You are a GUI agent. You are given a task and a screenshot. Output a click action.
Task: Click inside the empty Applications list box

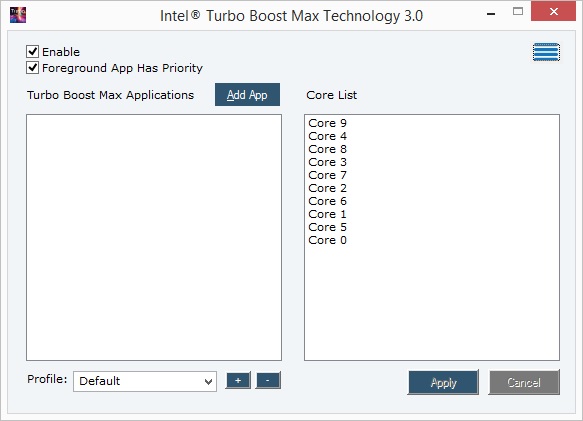click(x=154, y=237)
